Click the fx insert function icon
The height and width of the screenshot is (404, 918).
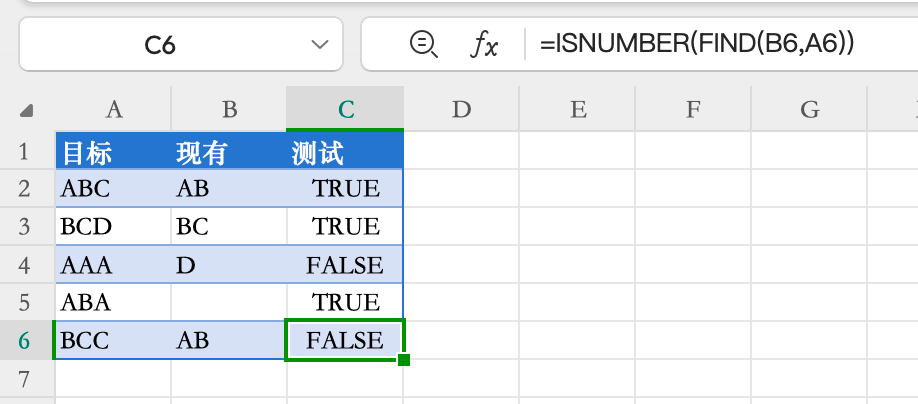(x=484, y=44)
